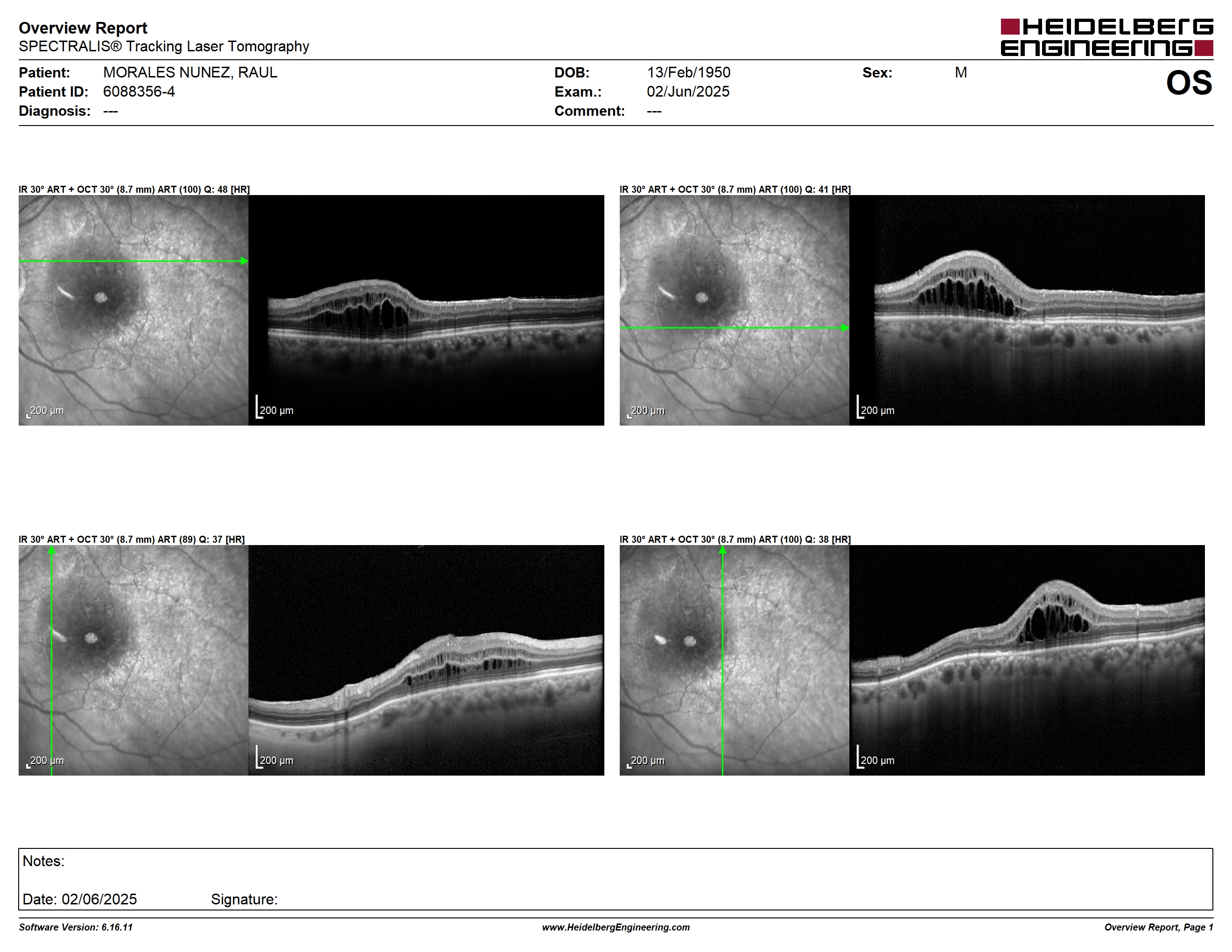This screenshot has height=952, width=1232.
Task: Click the 200 µm scale marker on top-left fundus image
Action: 45,411
